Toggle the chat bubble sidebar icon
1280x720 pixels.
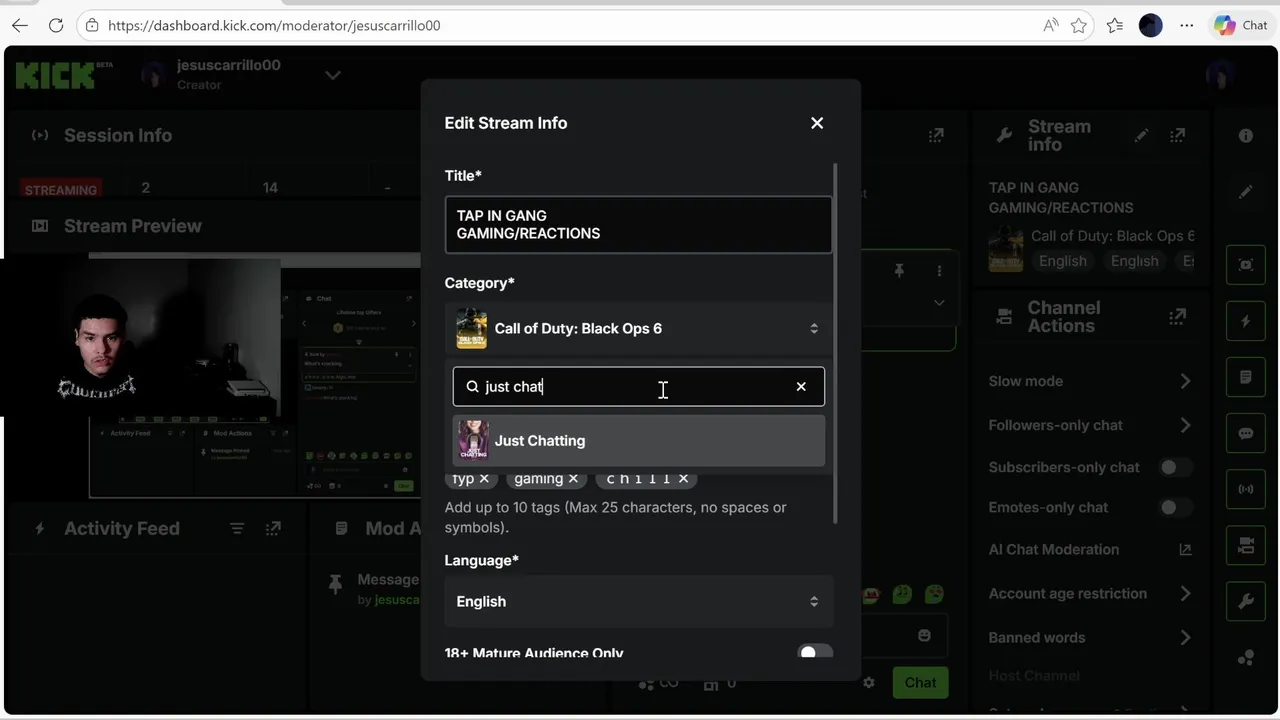[x=1245, y=433]
